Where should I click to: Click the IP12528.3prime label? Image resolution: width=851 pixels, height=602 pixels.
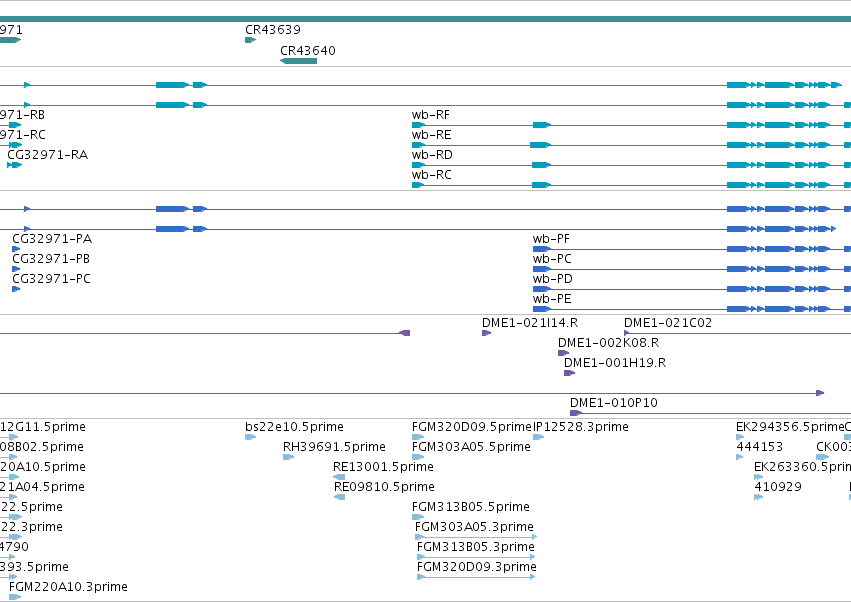(x=581, y=427)
